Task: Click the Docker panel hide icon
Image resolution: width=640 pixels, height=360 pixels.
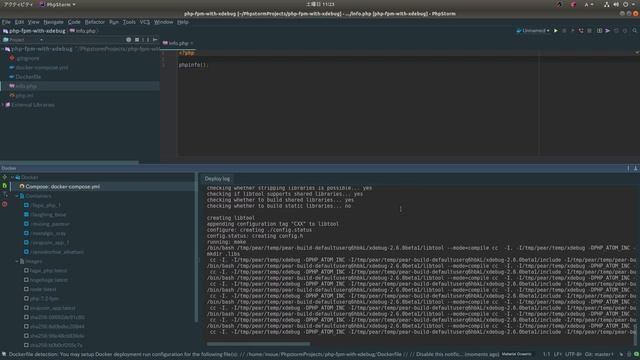Action: tap(636, 168)
